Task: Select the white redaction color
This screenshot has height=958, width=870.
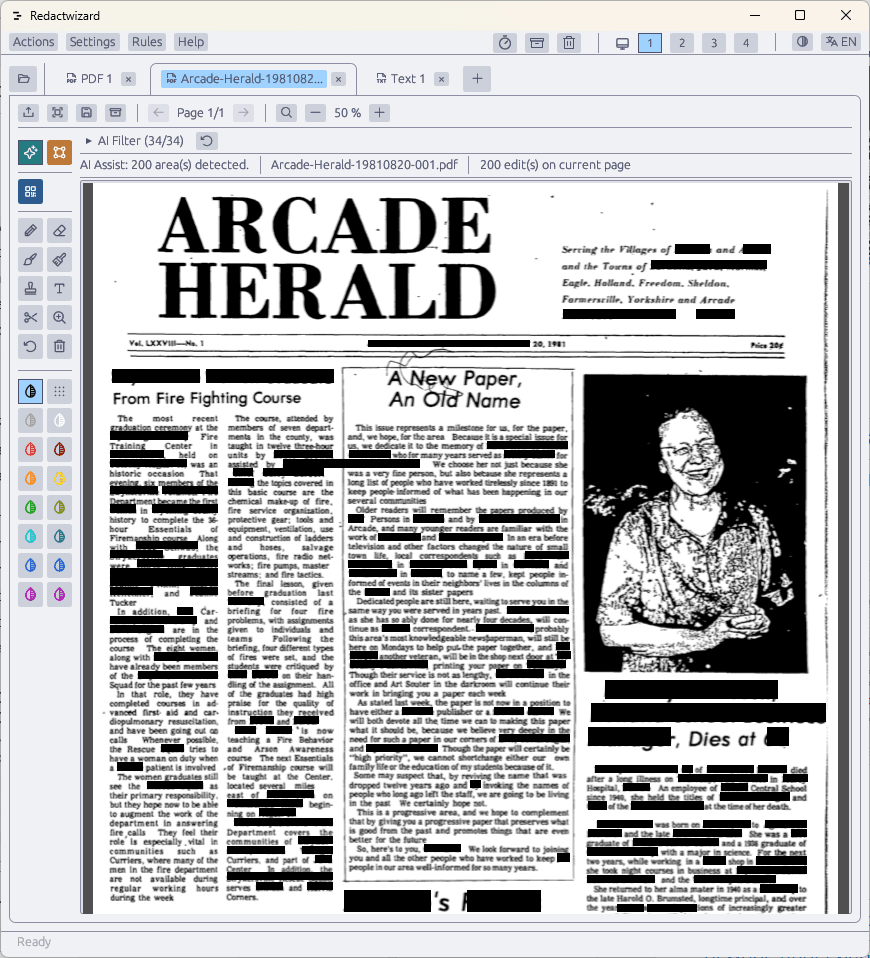Action: coord(59,420)
